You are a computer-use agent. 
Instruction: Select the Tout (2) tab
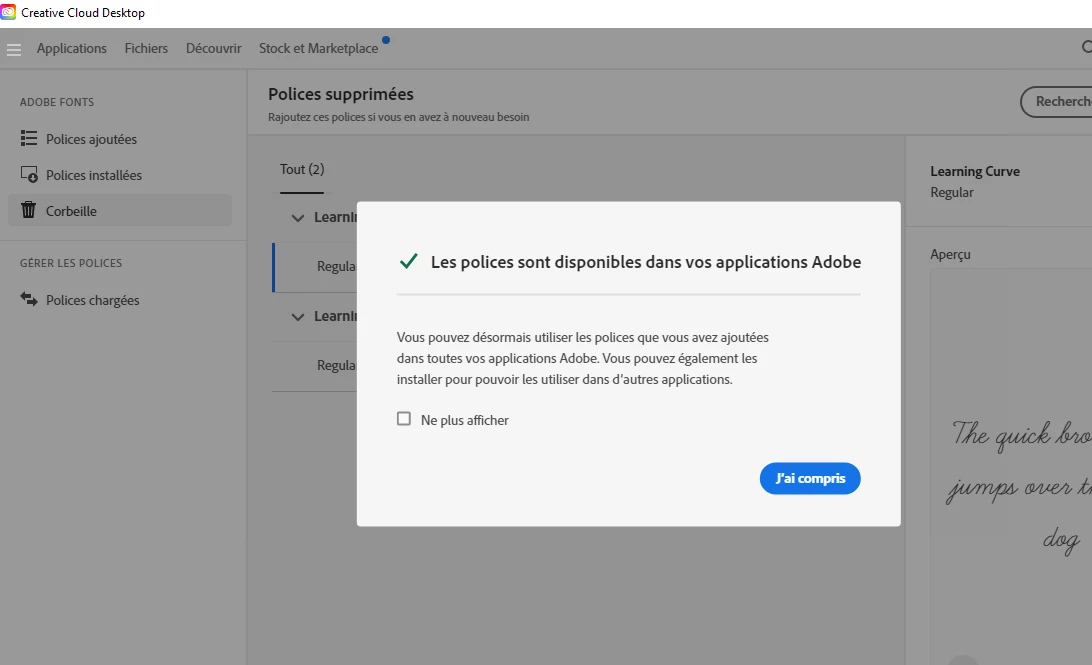[302, 169]
